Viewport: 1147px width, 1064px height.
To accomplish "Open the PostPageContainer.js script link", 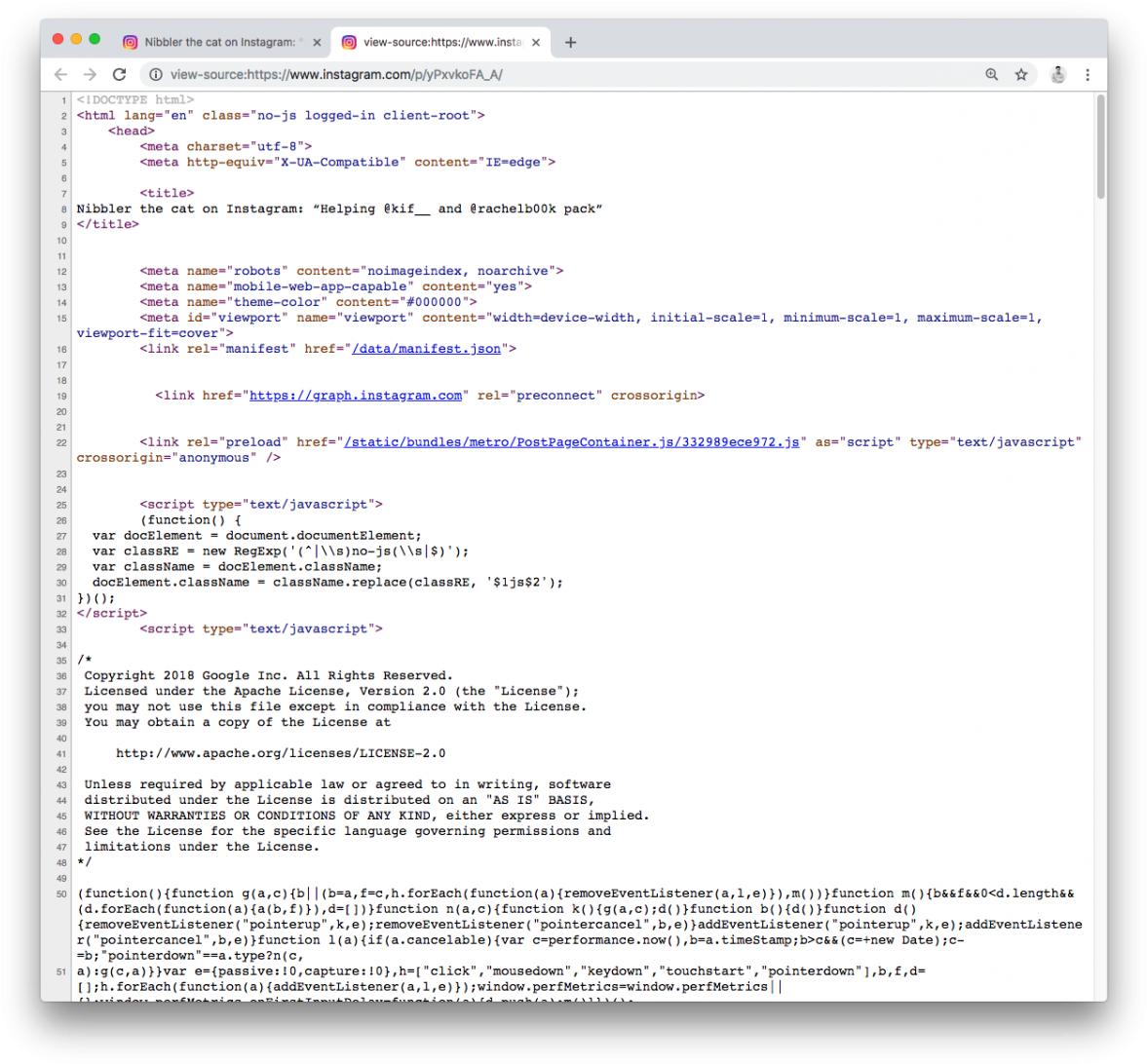I will coord(572,442).
